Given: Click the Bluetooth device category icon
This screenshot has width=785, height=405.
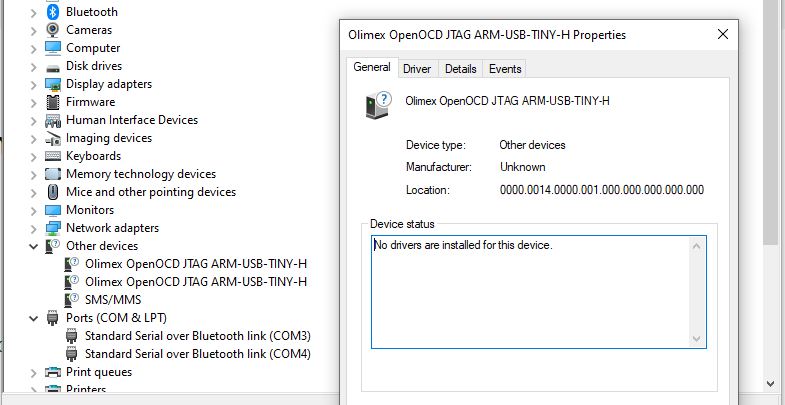Looking at the screenshot, I should pyautogui.click(x=53, y=12).
